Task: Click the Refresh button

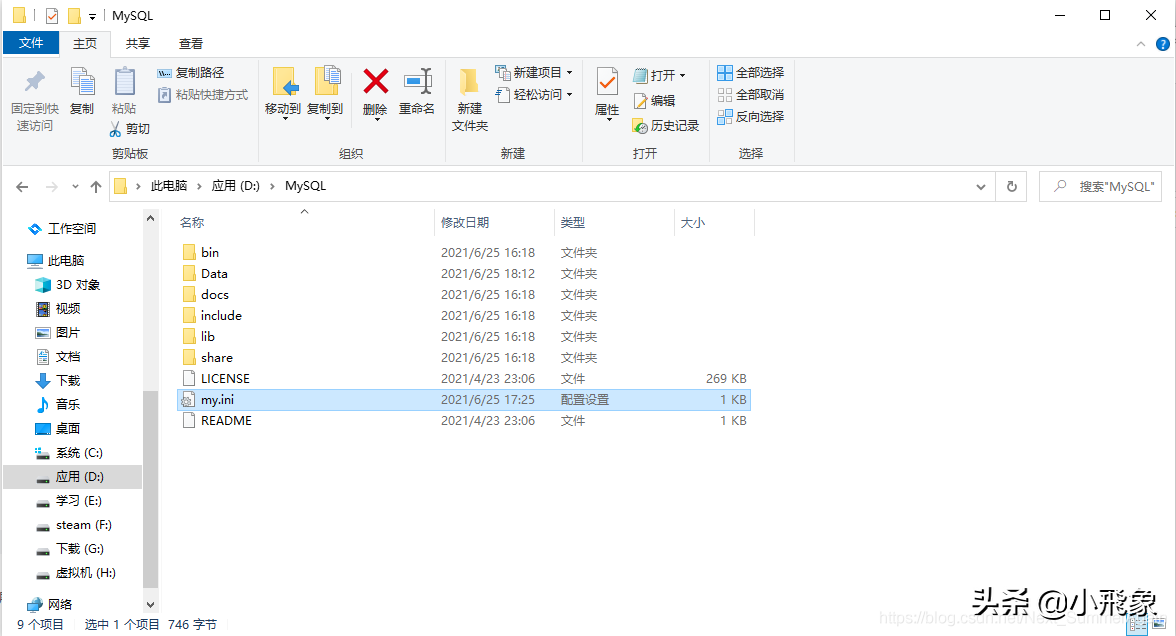Action: [1012, 187]
